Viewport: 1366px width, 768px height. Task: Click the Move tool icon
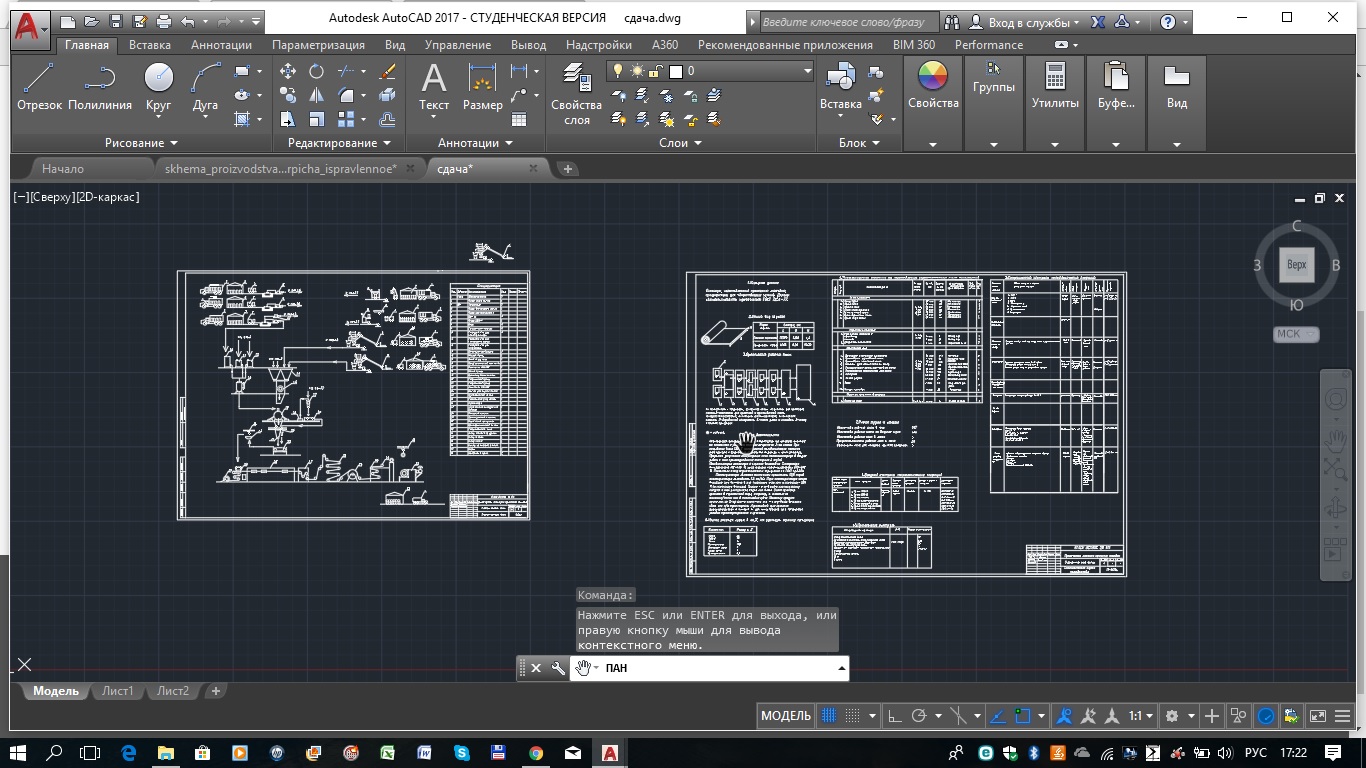click(288, 71)
